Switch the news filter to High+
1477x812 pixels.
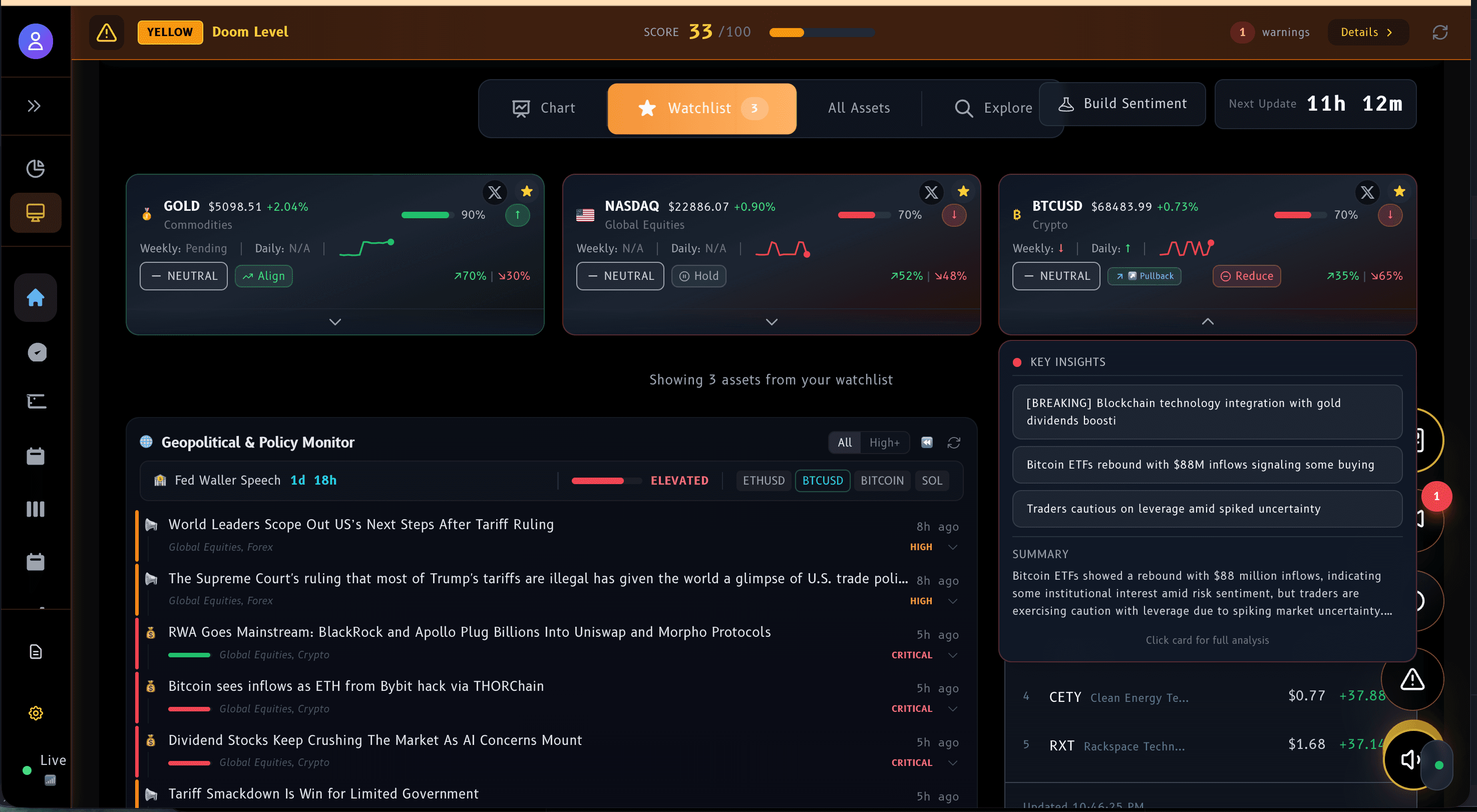(x=884, y=442)
